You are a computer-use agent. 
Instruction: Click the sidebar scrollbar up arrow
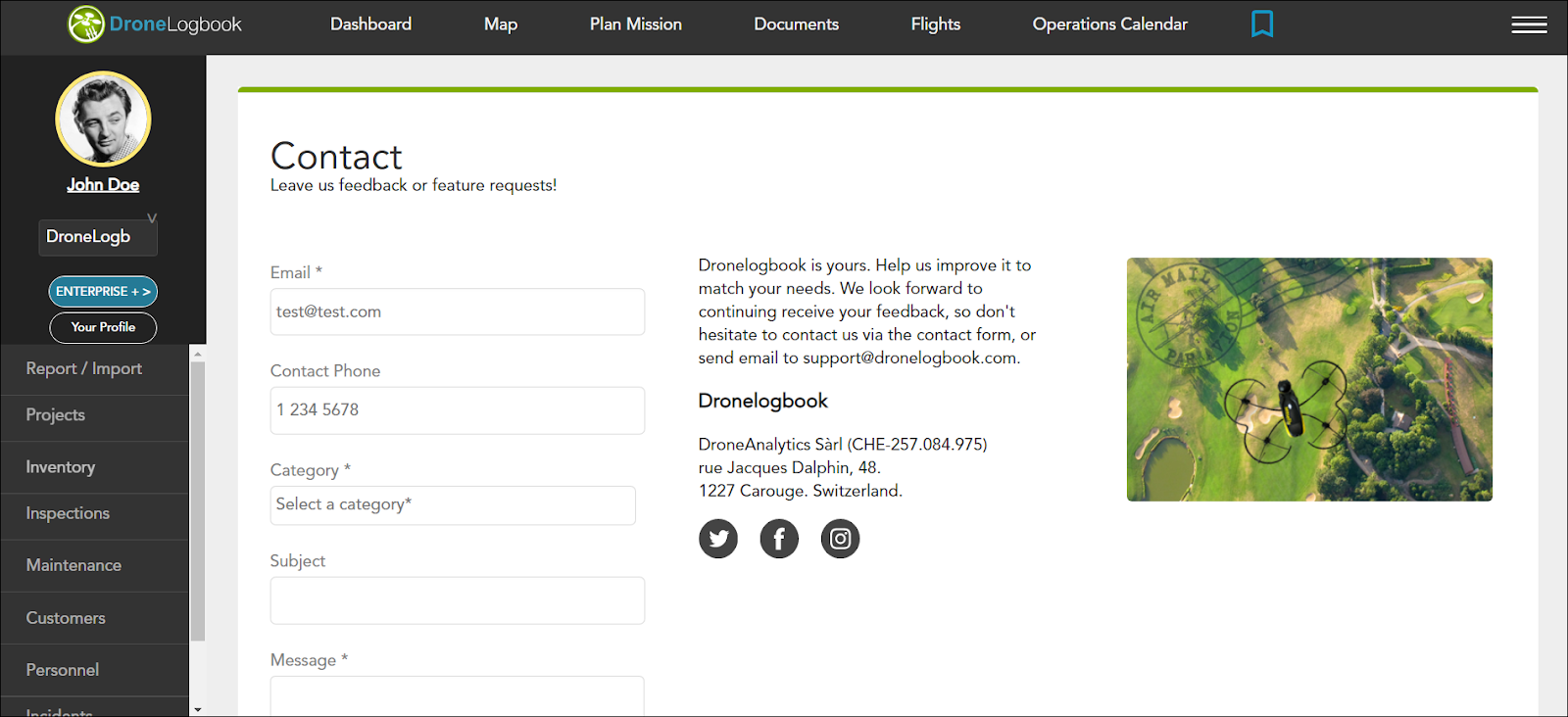(198, 354)
